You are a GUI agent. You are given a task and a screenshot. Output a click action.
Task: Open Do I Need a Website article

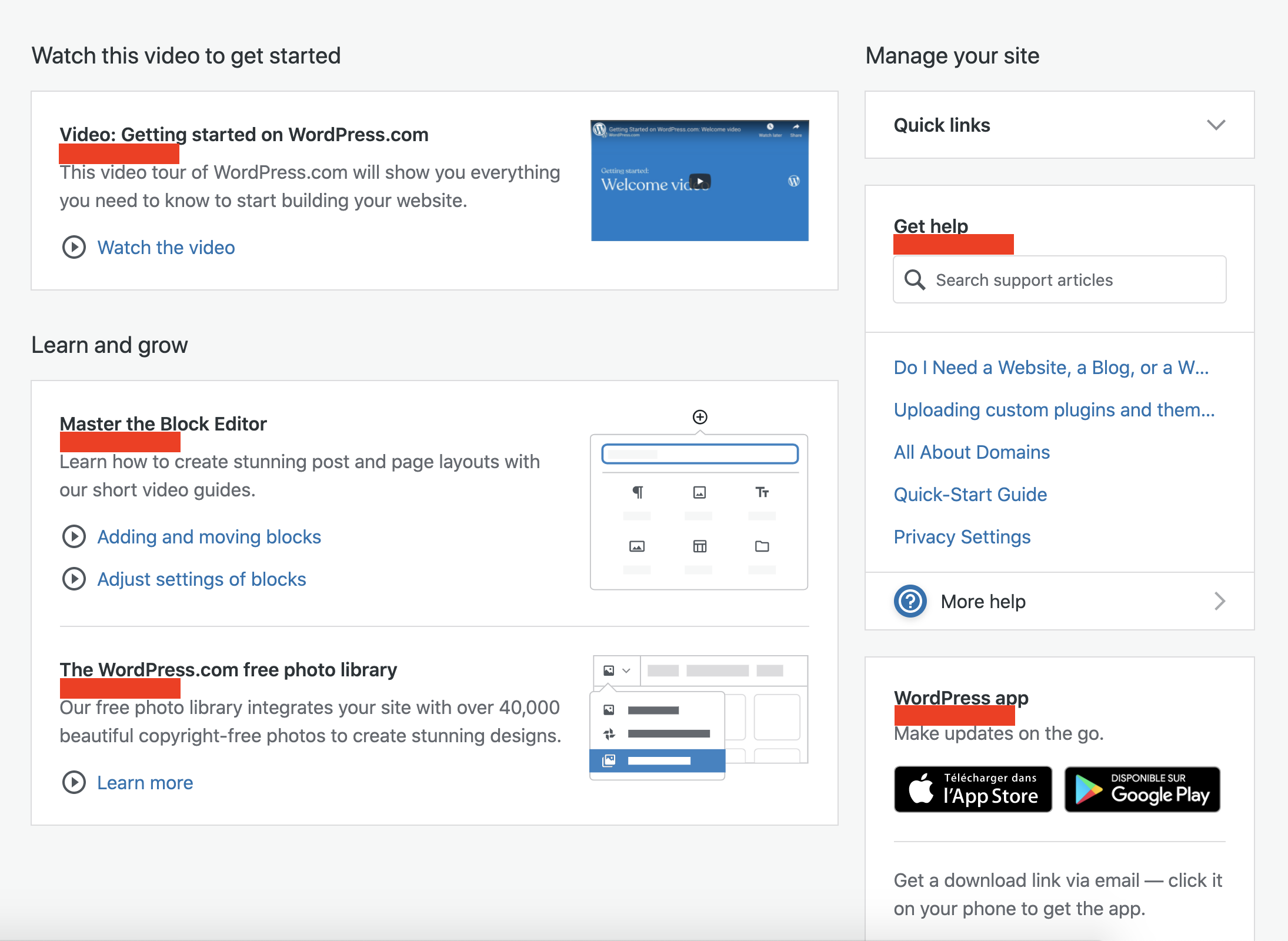click(1051, 368)
